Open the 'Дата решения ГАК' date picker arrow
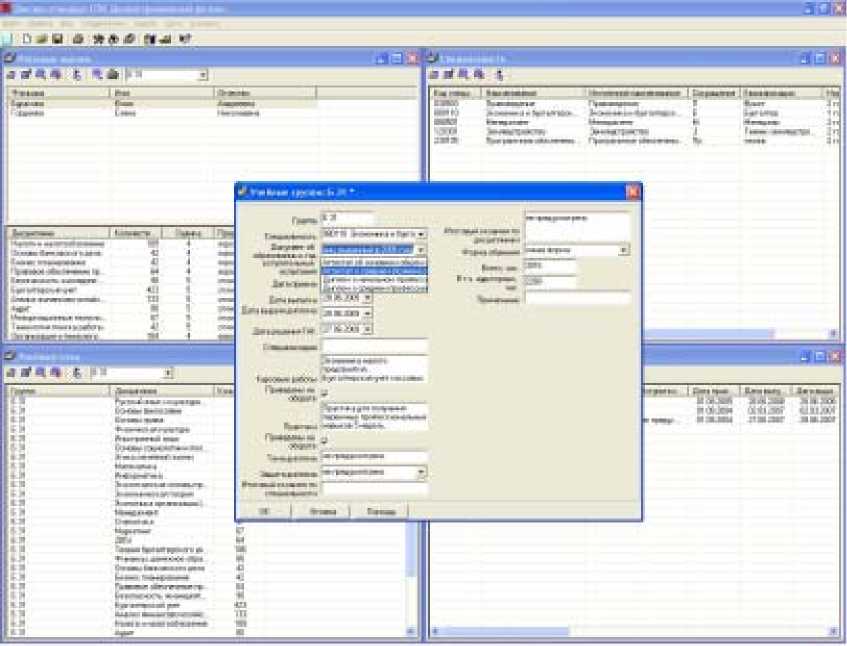 pos(367,329)
